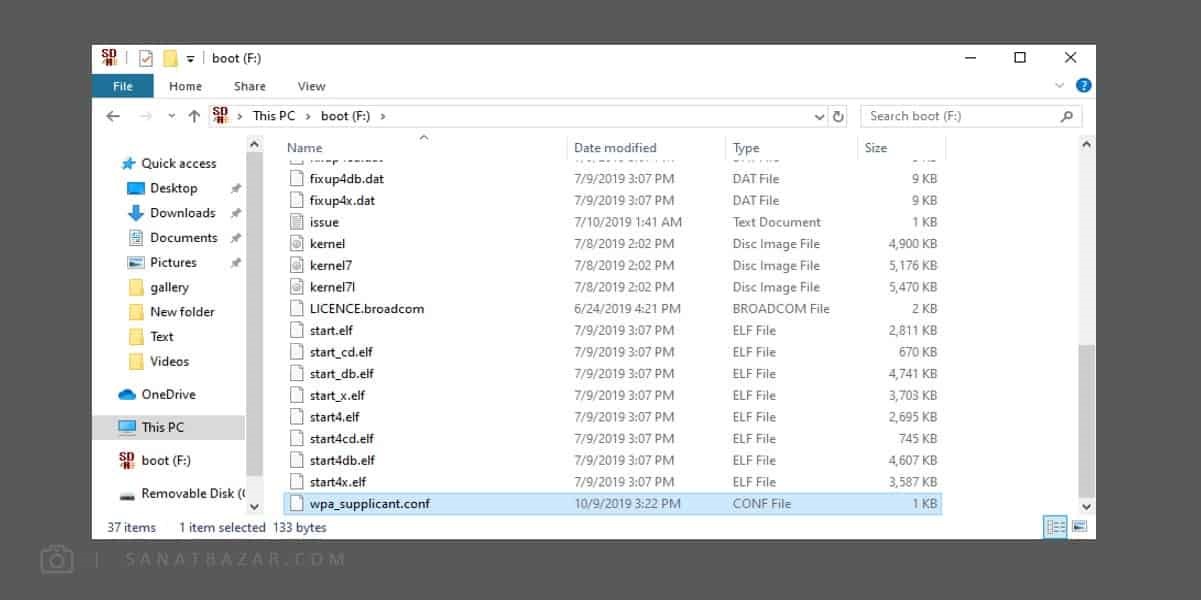Open Desktop in the navigation pane
Image resolution: width=1201 pixels, height=600 pixels.
point(173,188)
